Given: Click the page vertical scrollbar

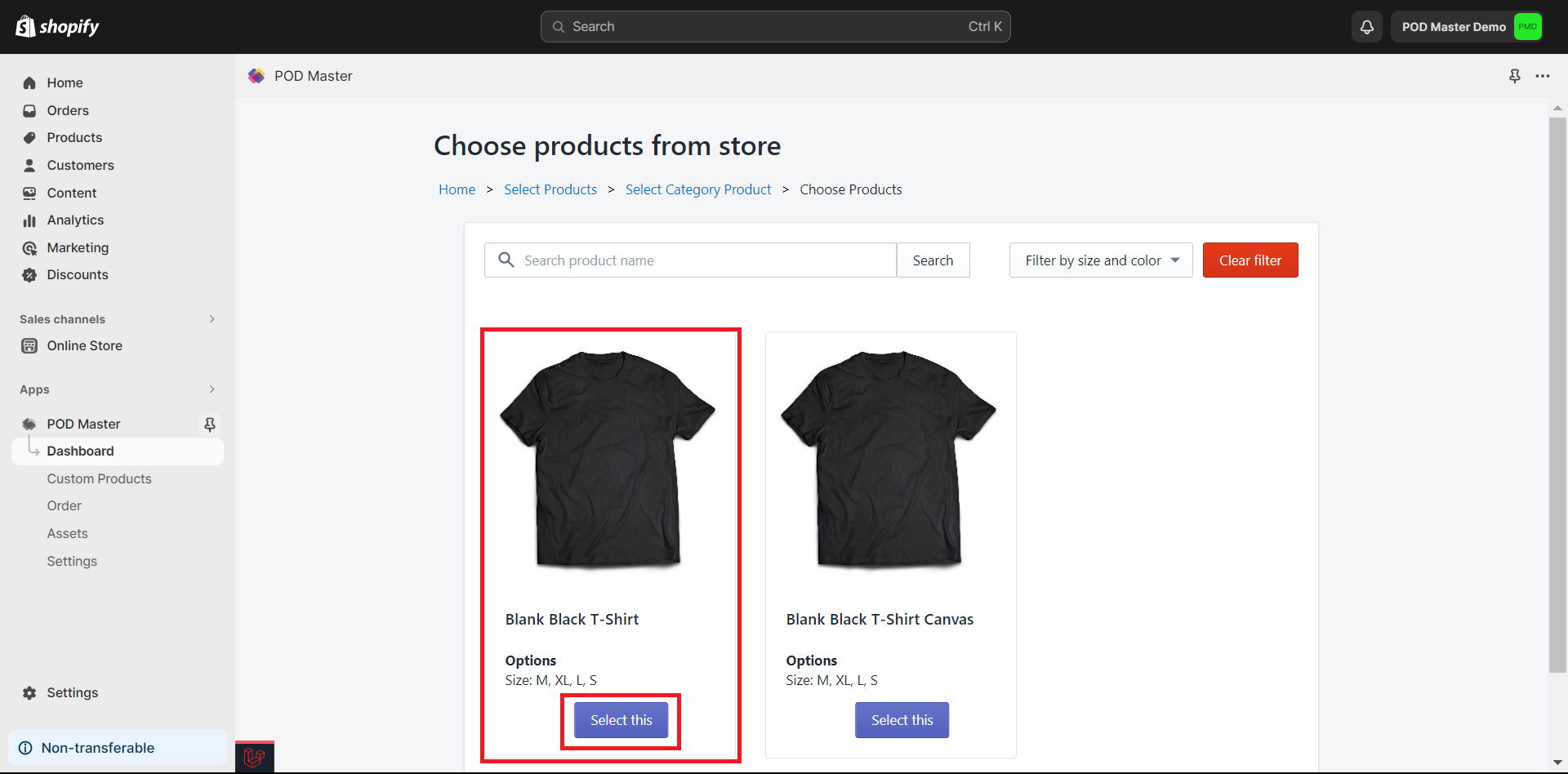Looking at the screenshot, I should click(x=1557, y=395).
